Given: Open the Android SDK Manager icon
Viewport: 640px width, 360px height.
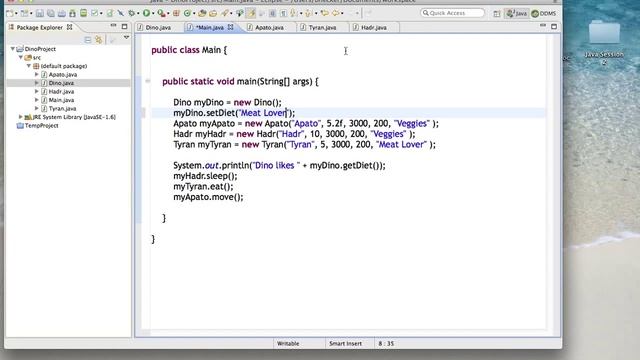Looking at the screenshot, I should [72, 13].
